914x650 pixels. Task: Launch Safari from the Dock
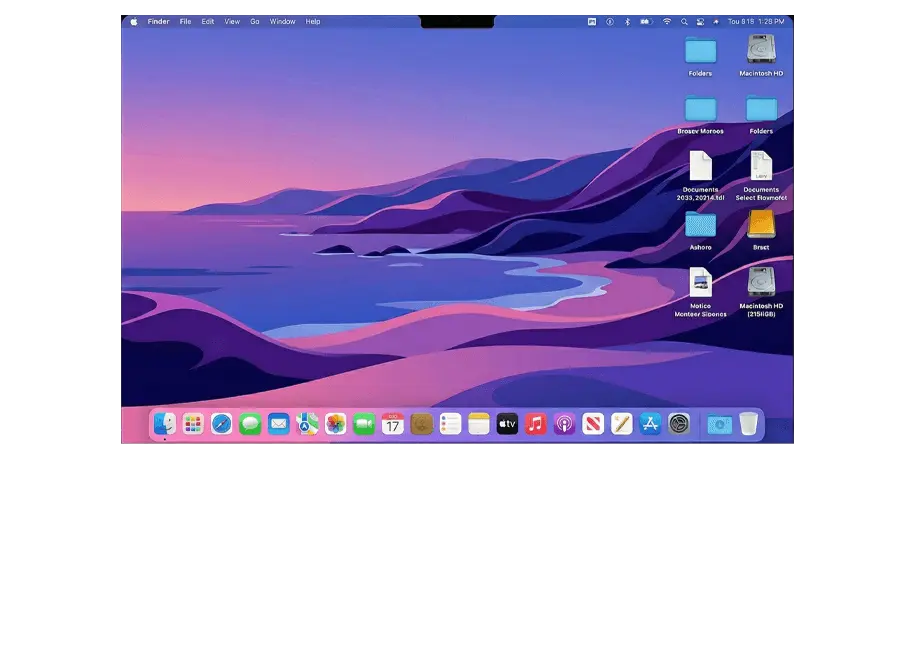click(221, 424)
